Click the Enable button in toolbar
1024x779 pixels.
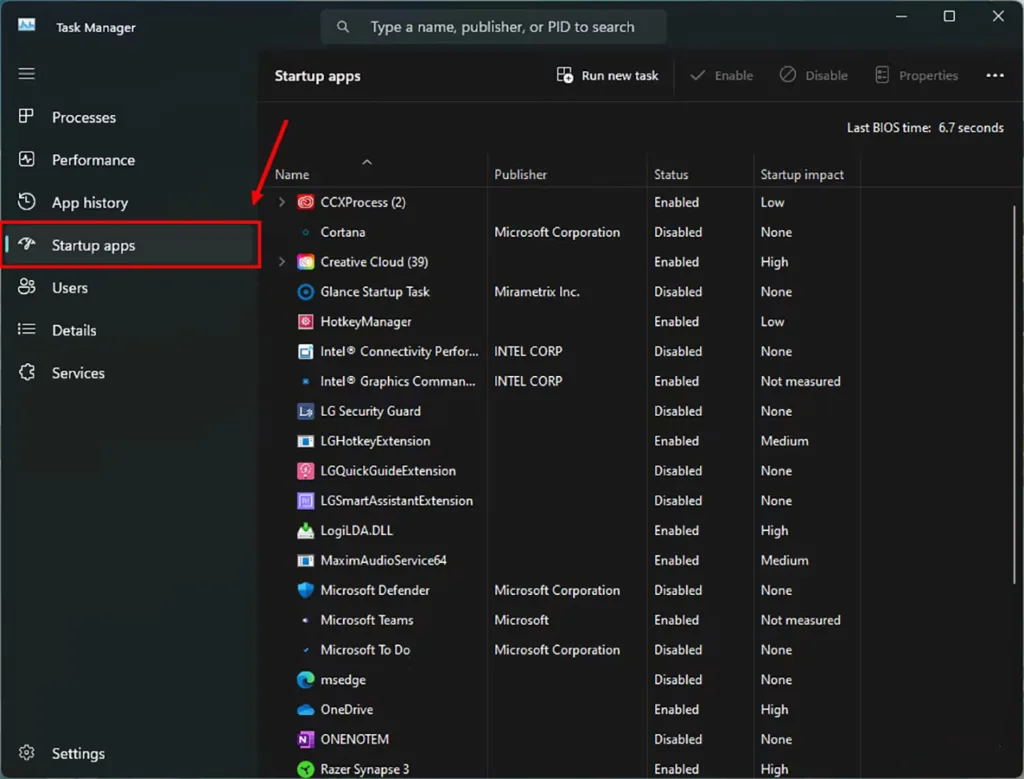722,76
